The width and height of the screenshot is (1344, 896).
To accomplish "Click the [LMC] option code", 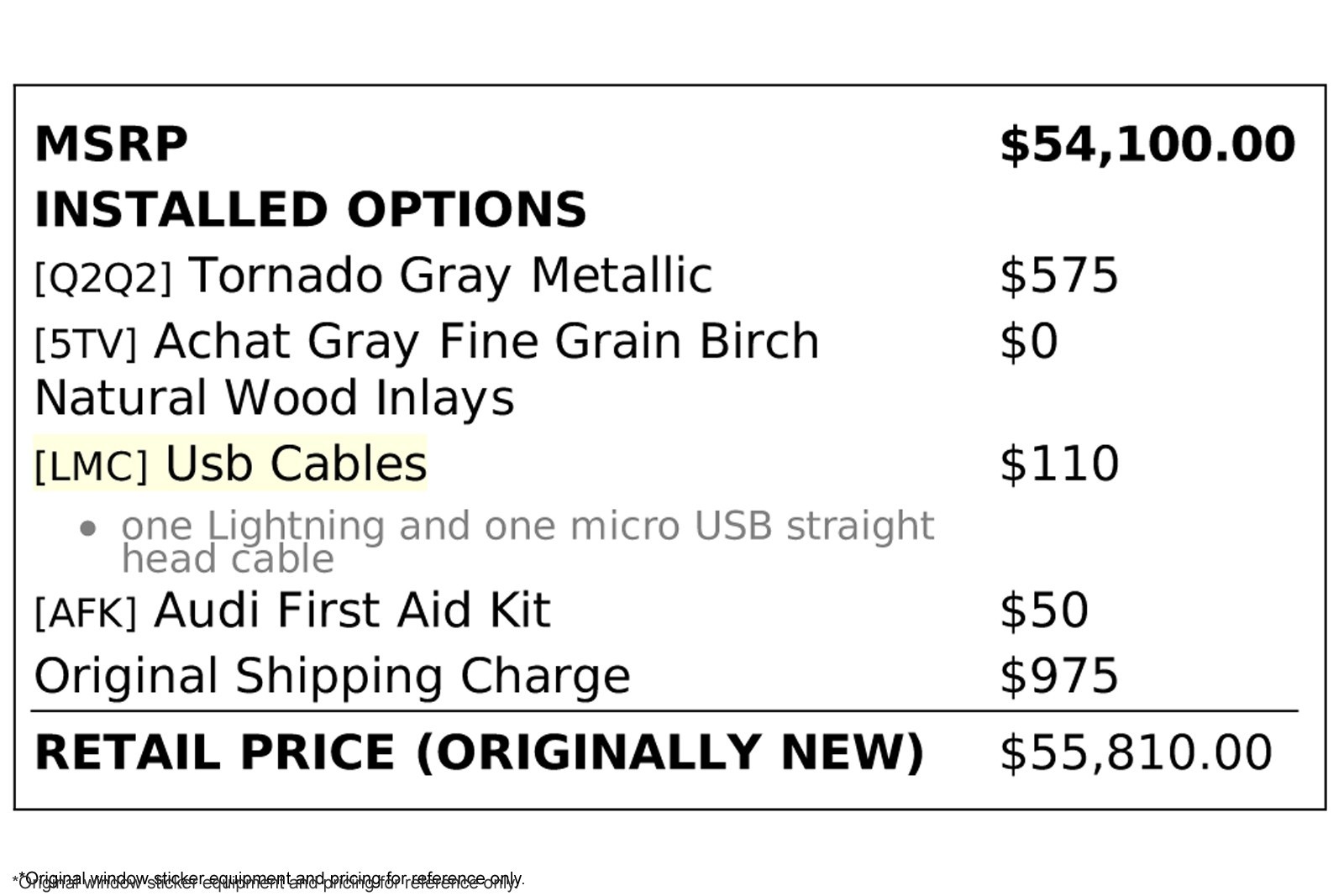I will 91,466.
